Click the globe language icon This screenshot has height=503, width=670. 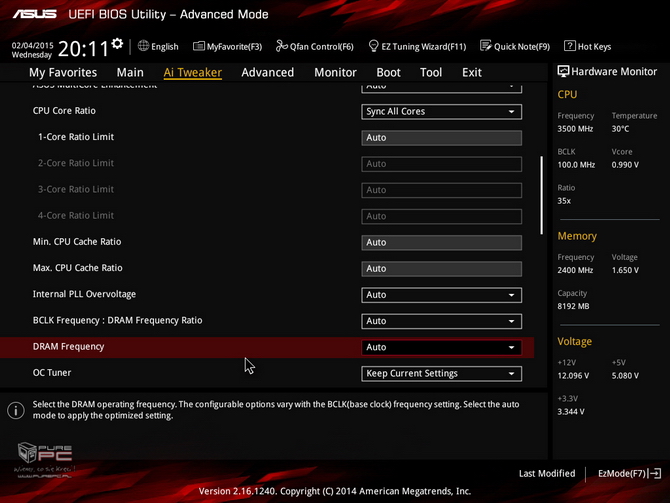click(143, 46)
